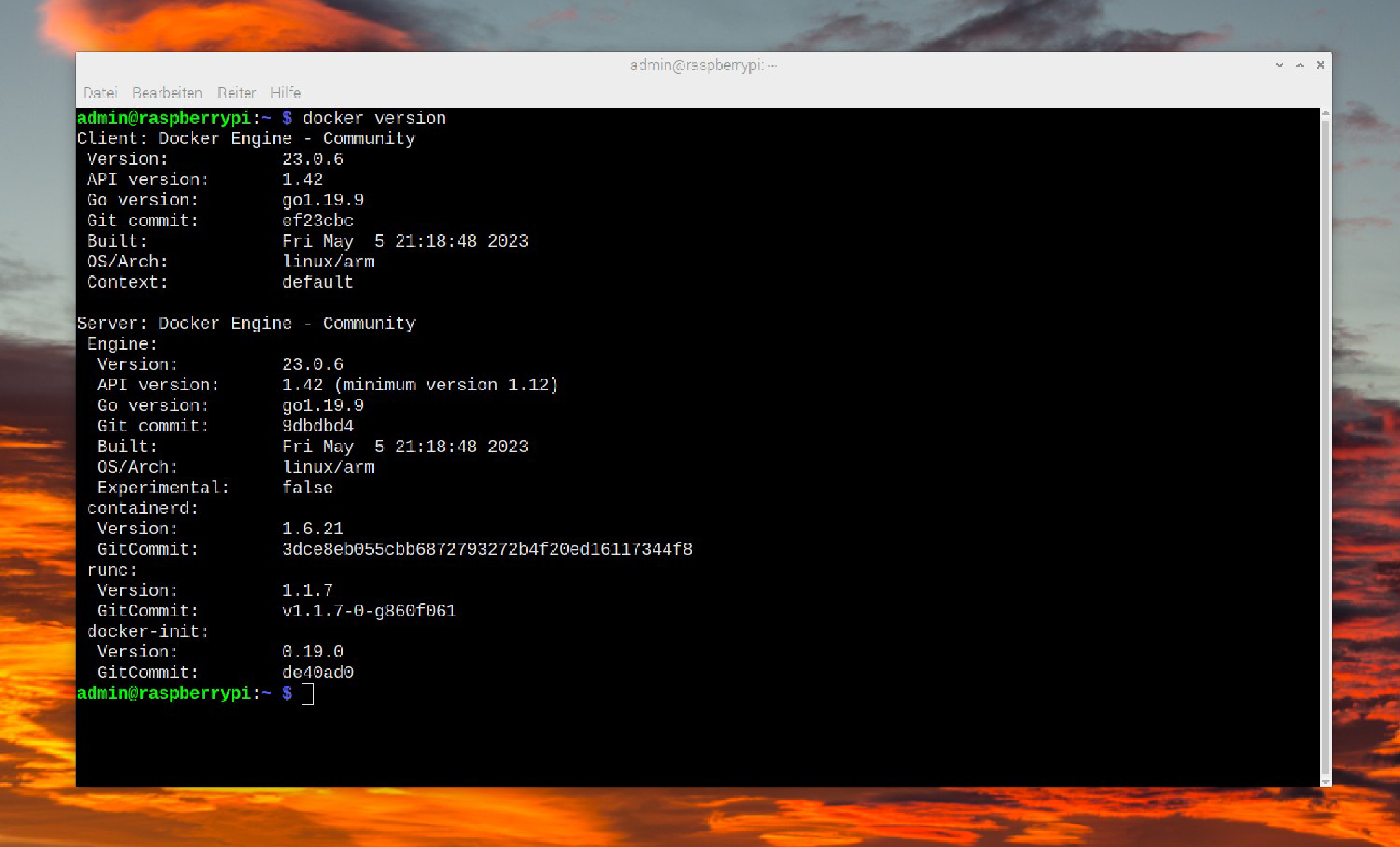Click the docker-init GitCommit de40ad0
The image size is (1400, 847).
coord(318,673)
